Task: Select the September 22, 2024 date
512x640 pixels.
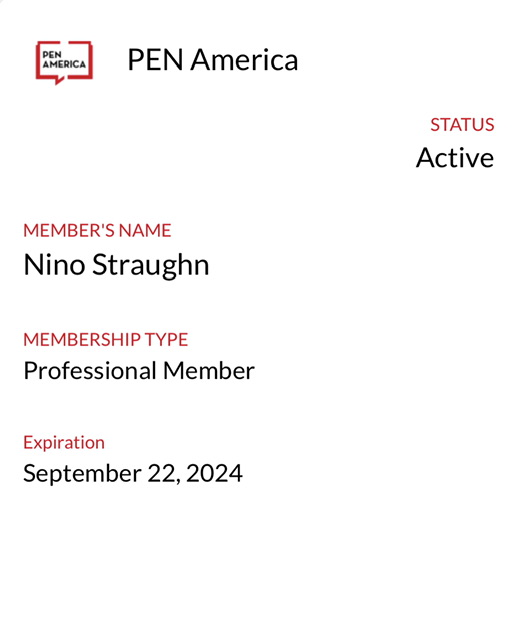Action: (x=133, y=474)
